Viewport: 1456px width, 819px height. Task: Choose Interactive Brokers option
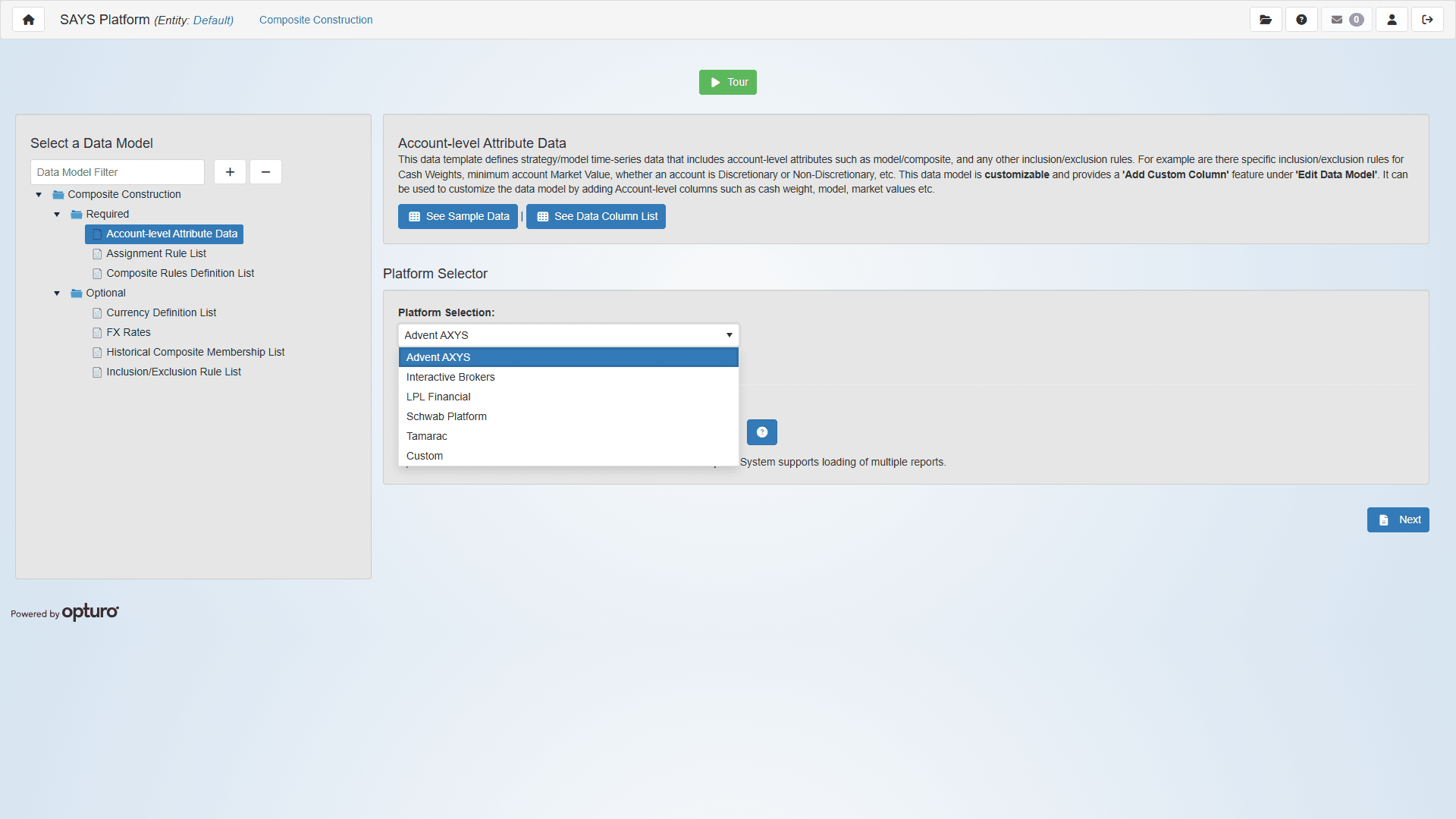click(x=569, y=377)
